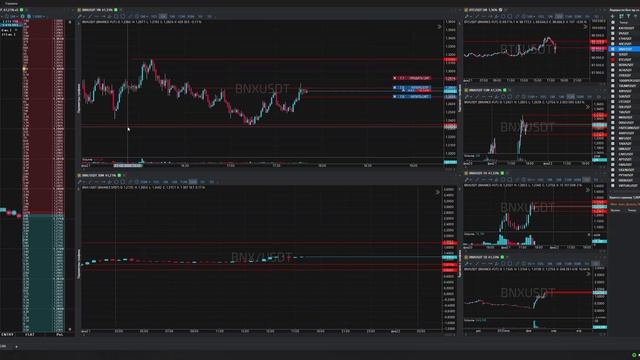Open the watchlist filter funnel icon
This screenshot has height=360, width=640.
pyautogui.click(x=629, y=16)
